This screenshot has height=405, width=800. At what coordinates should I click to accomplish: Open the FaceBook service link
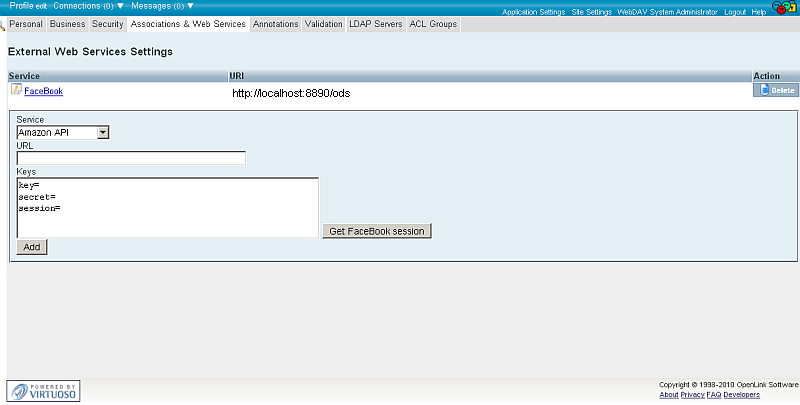44,91
